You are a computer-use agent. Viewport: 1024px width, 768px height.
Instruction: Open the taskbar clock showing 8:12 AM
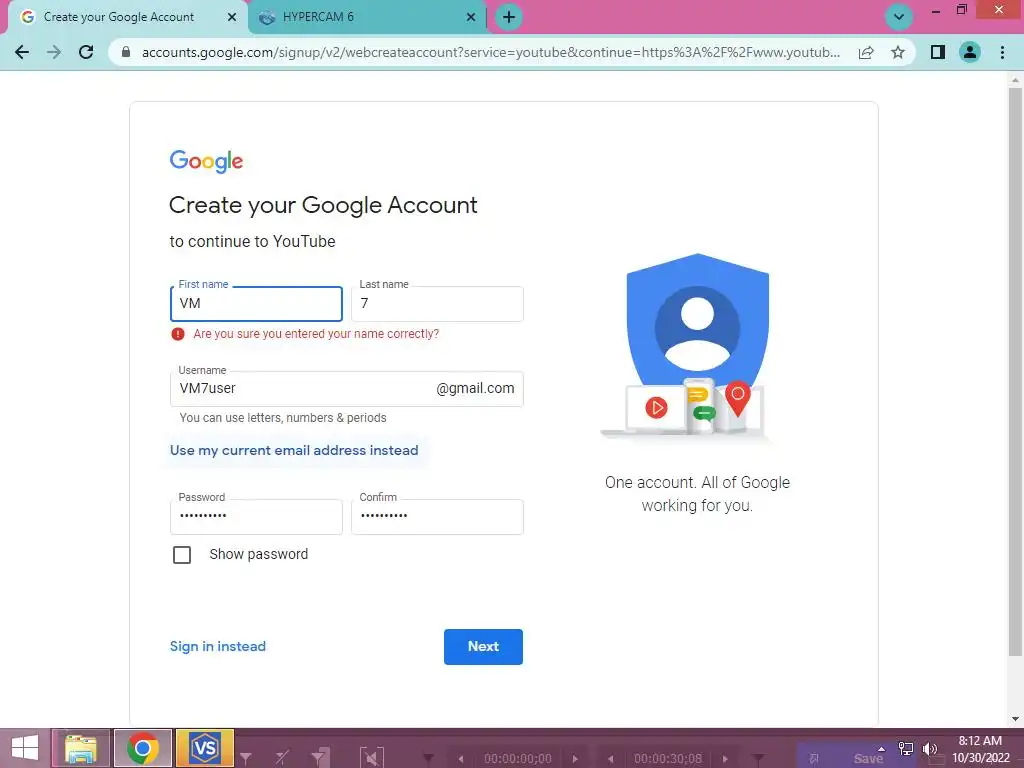(980, 749)
